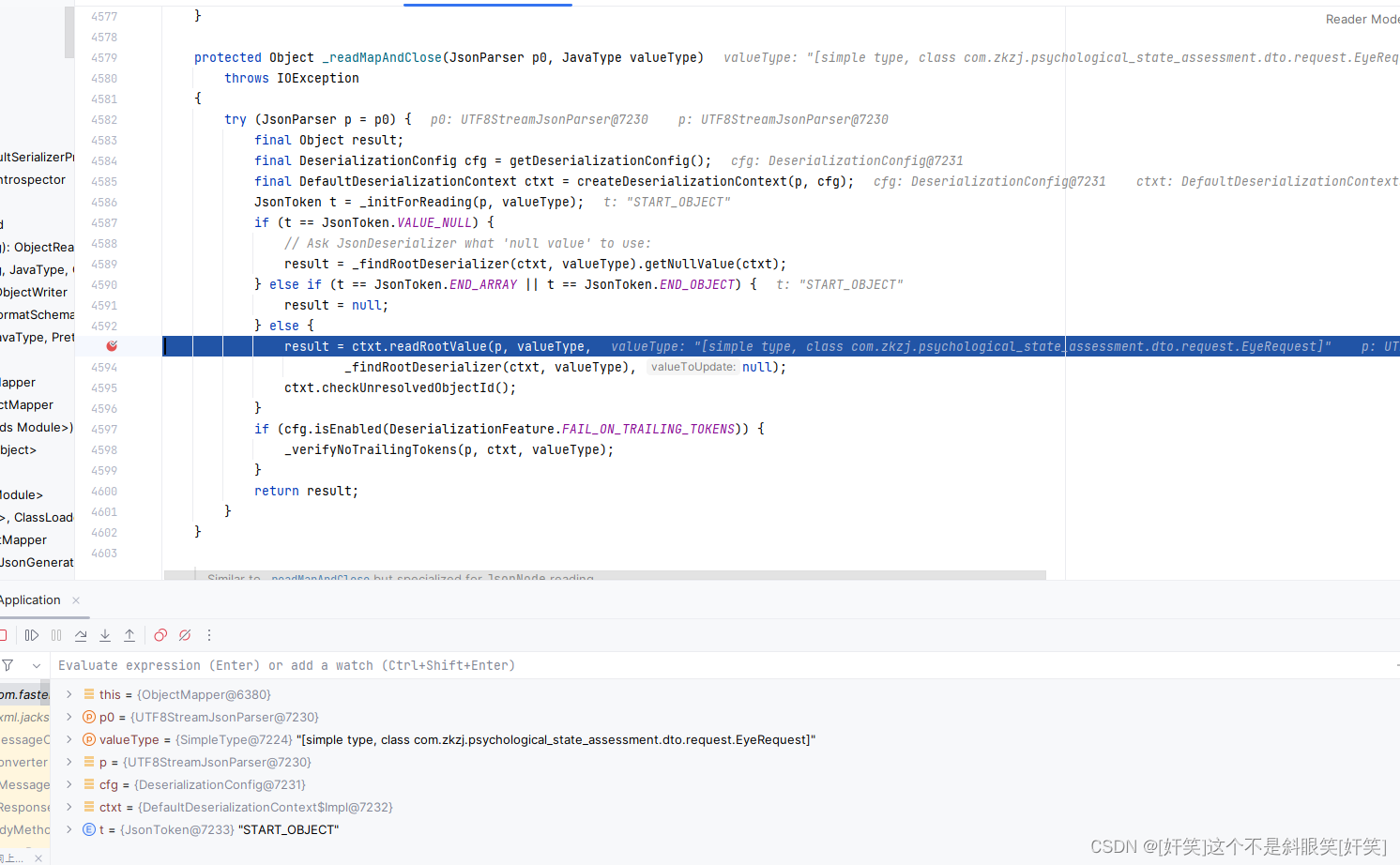Screen dimensions: 1400x865
Task: Expand the valueType variable node
Action: click(68, 739)
